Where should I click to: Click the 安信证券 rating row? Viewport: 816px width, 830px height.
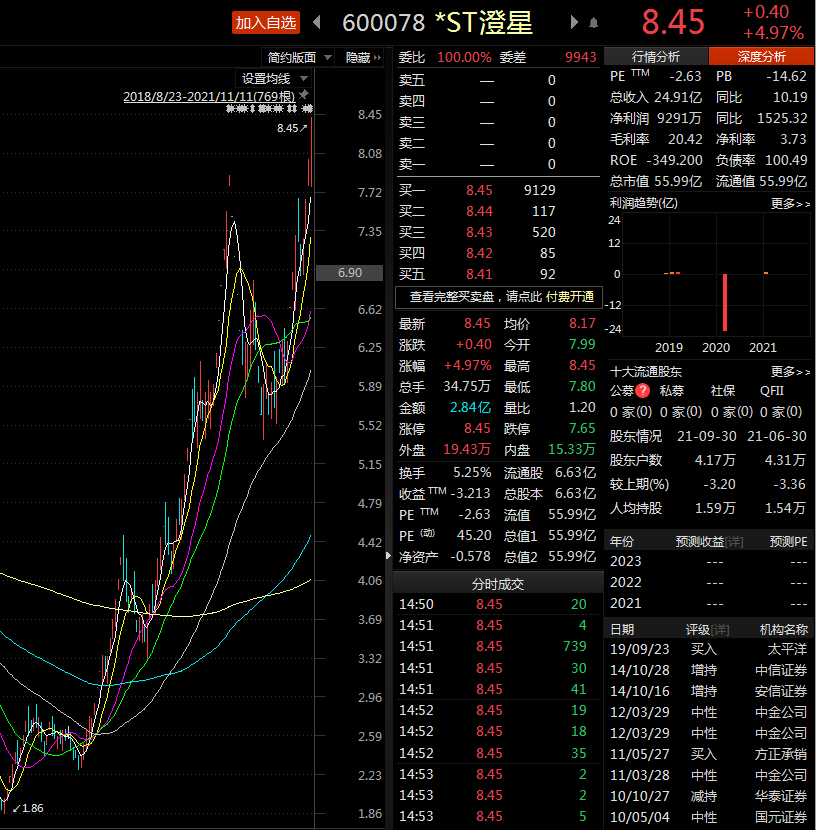point(709,691)
